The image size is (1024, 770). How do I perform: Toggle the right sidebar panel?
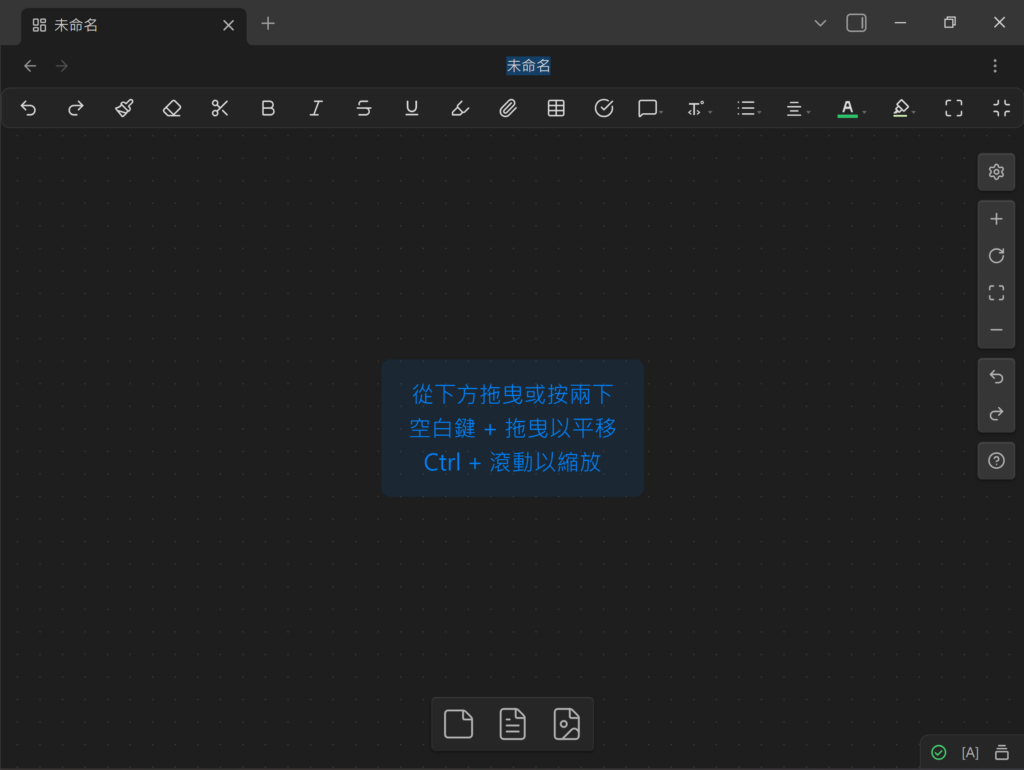click(x=856, y=23)
